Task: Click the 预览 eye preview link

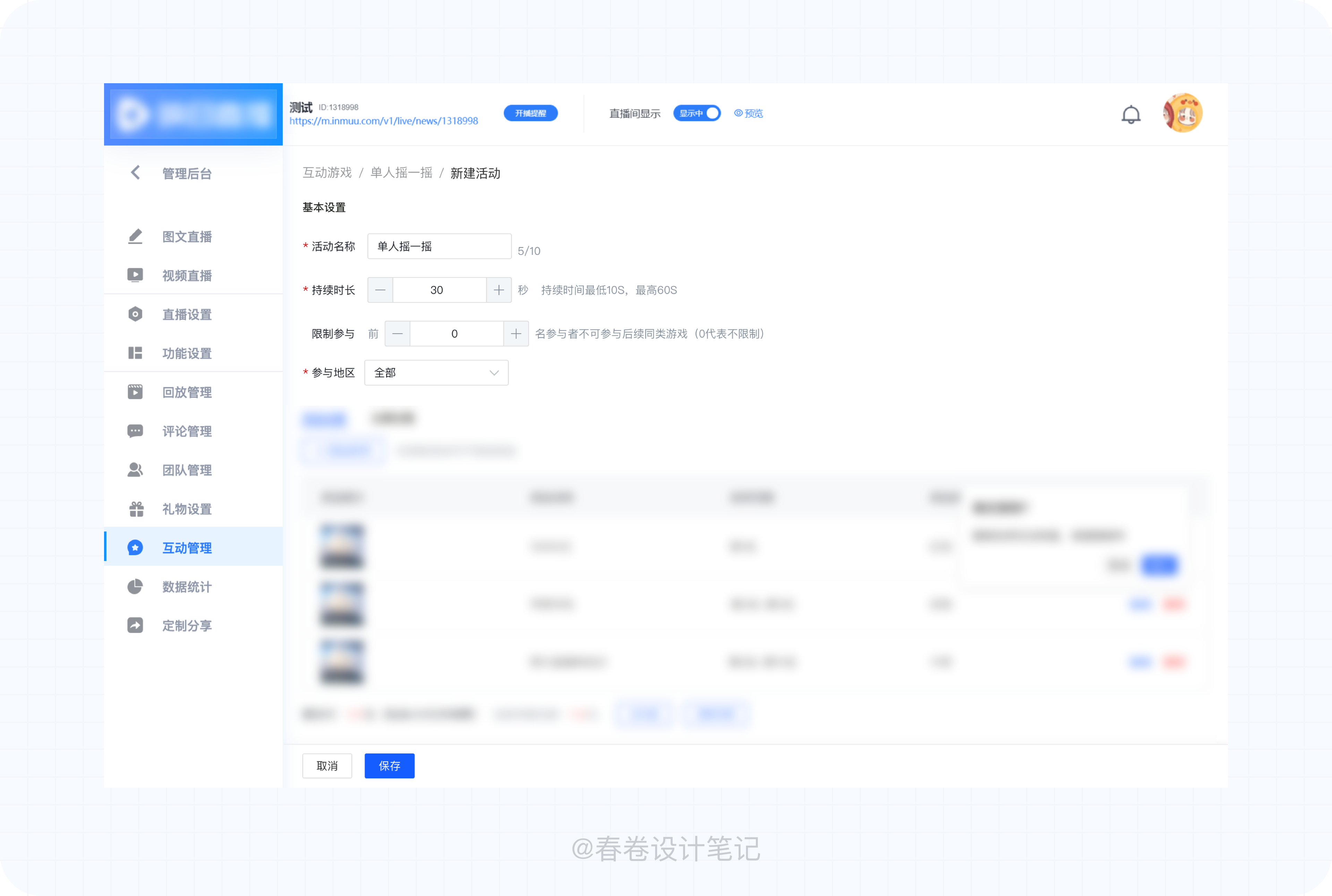Action: click(748, 113)
